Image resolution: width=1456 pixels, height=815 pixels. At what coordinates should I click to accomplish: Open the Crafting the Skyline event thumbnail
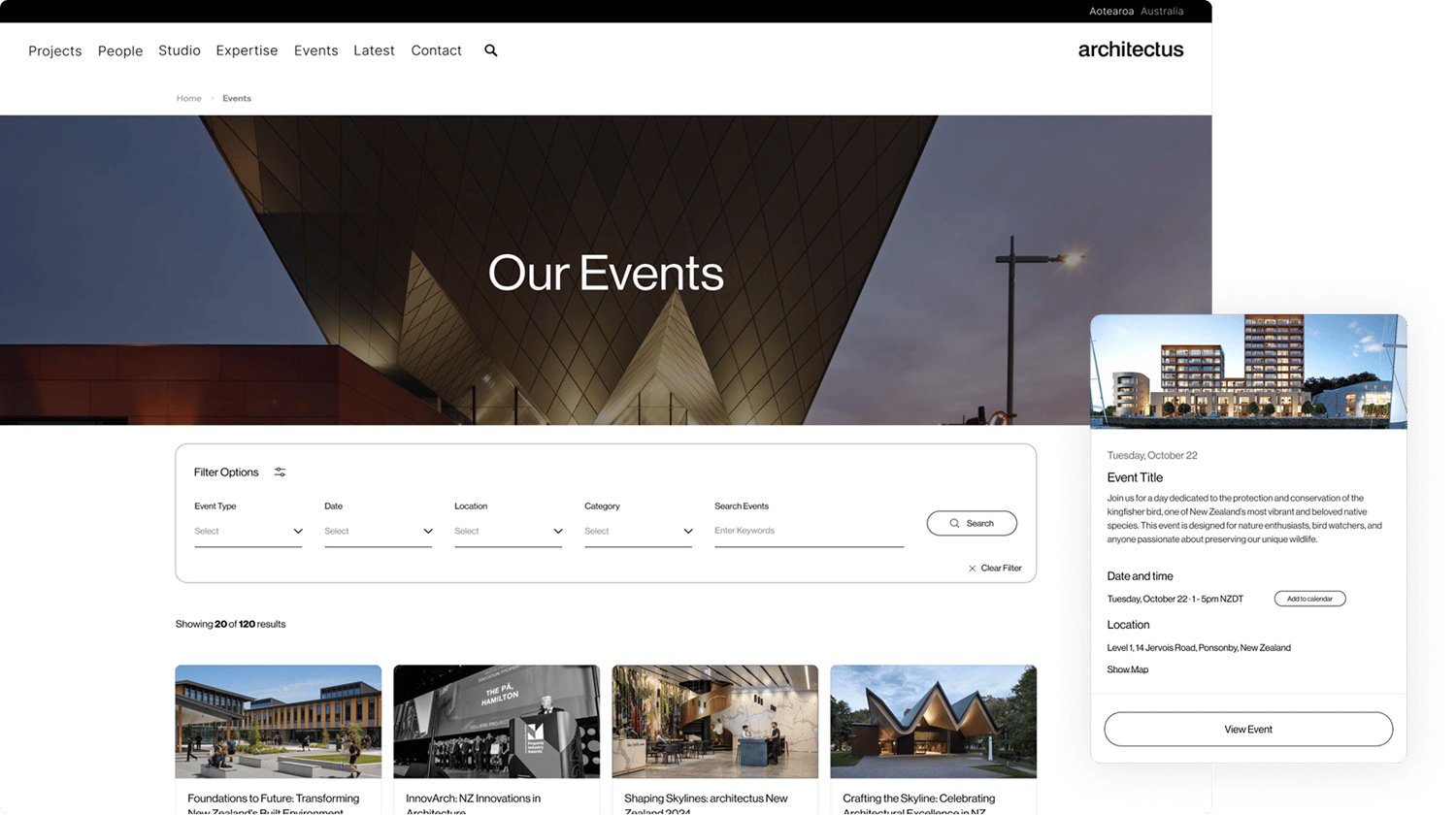(933, 721)
